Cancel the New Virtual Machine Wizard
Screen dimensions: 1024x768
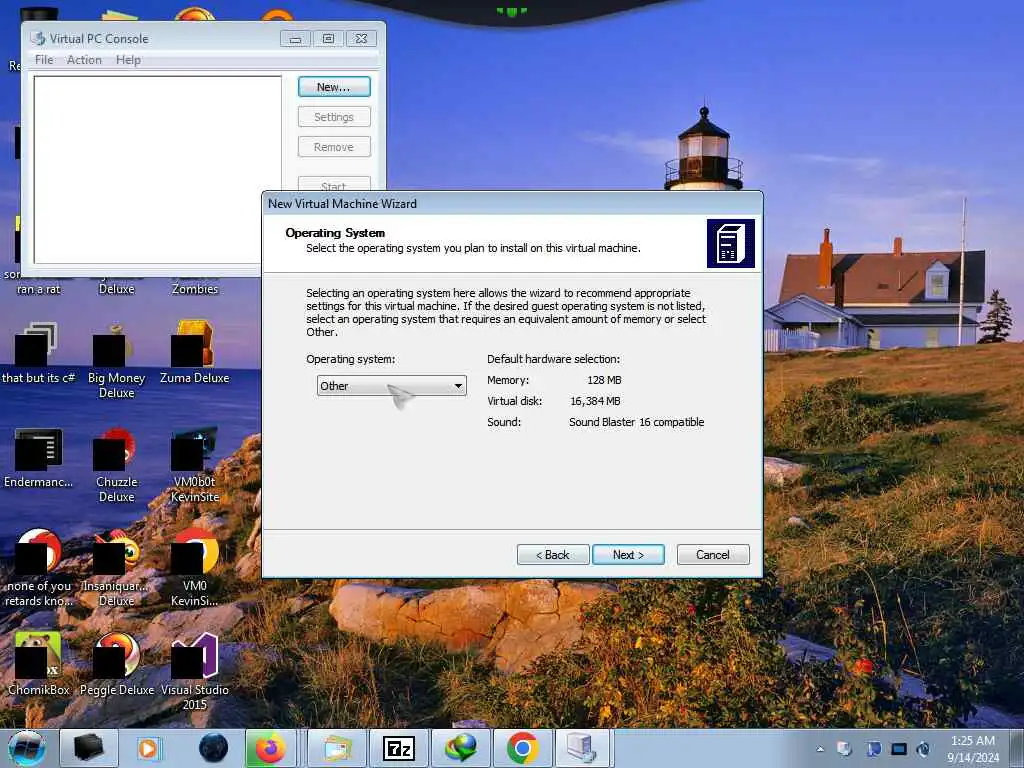[713, 554]
